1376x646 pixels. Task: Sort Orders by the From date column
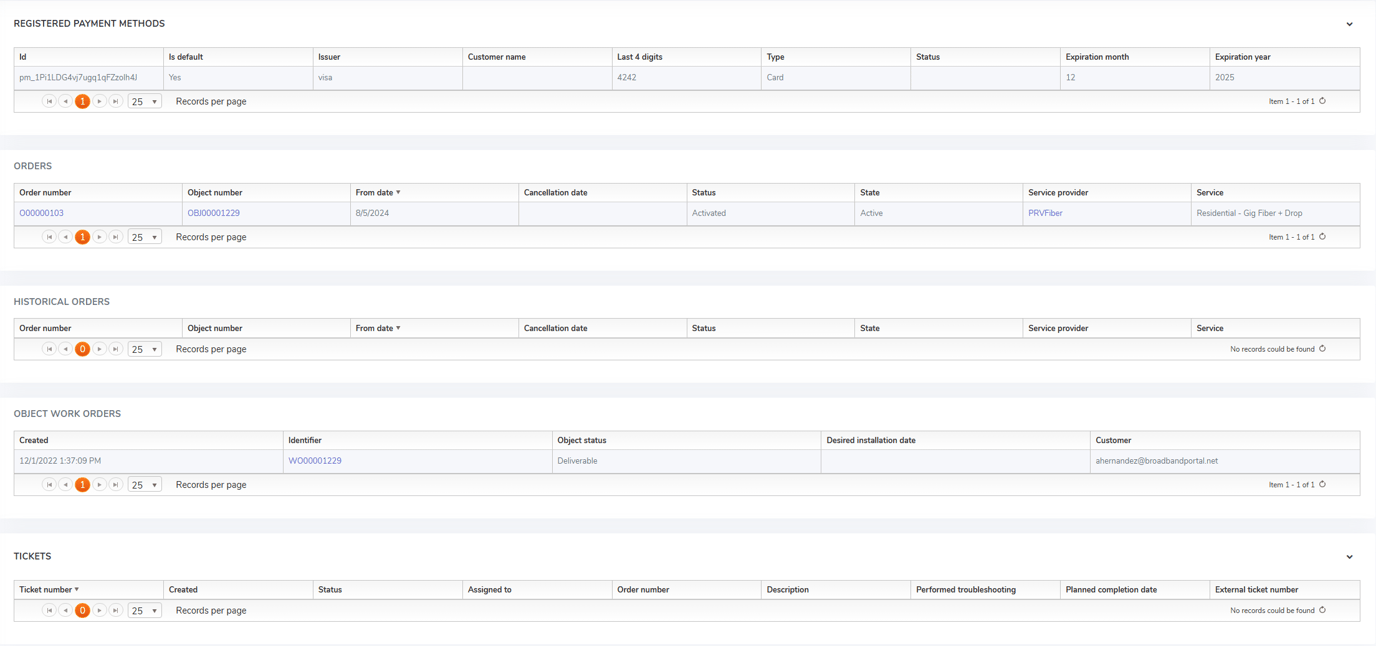coord(373,192)
